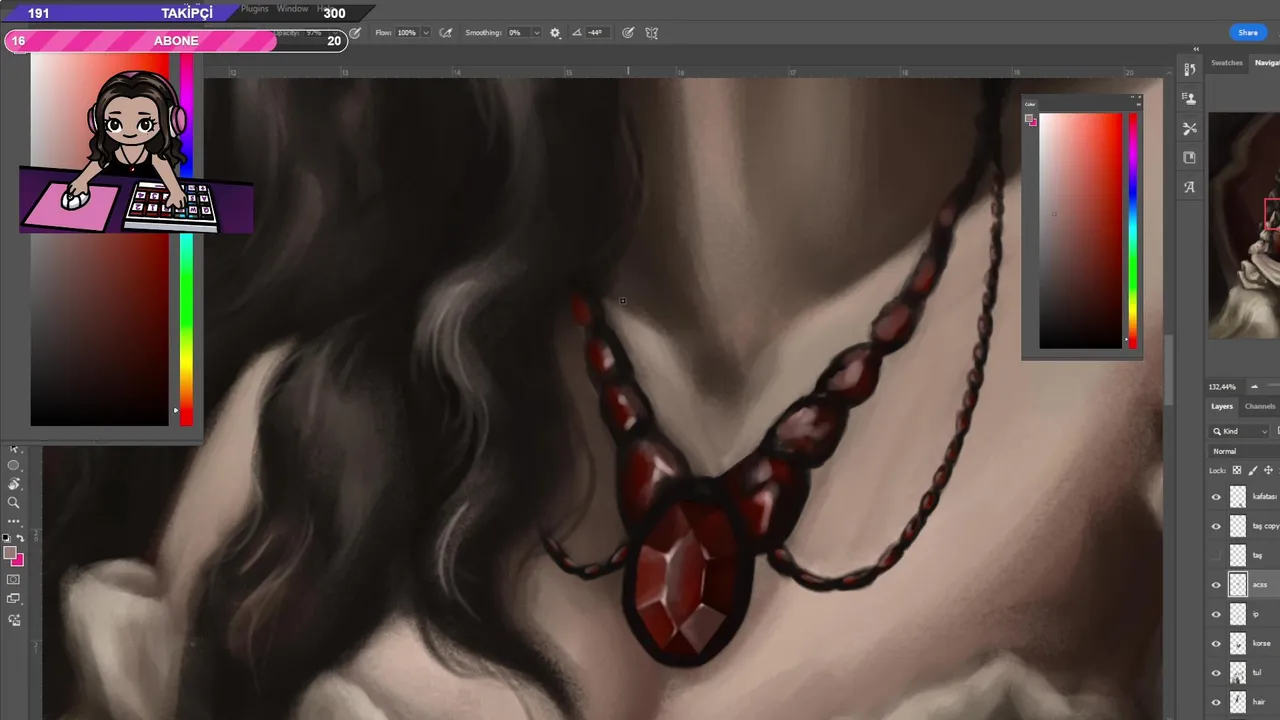Open the Plugins menu
This screenshot has width=1280, height=720.
[255, 9]
